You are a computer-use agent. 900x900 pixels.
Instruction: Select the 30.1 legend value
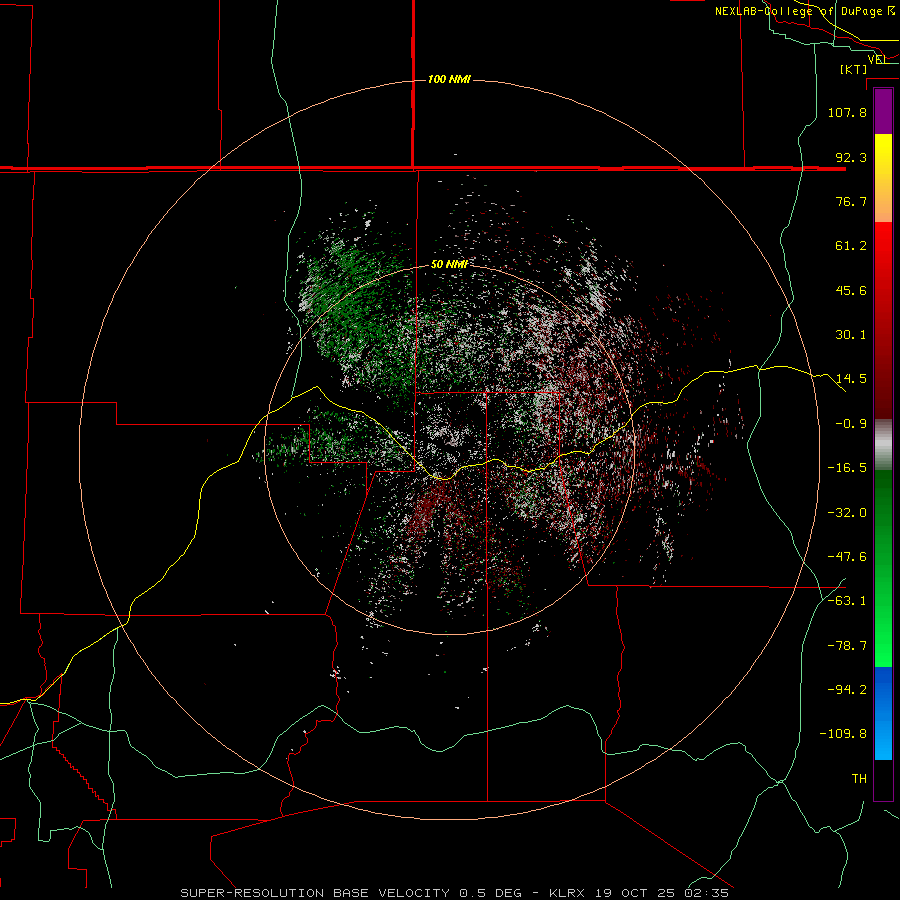click(x=851, y=335)
